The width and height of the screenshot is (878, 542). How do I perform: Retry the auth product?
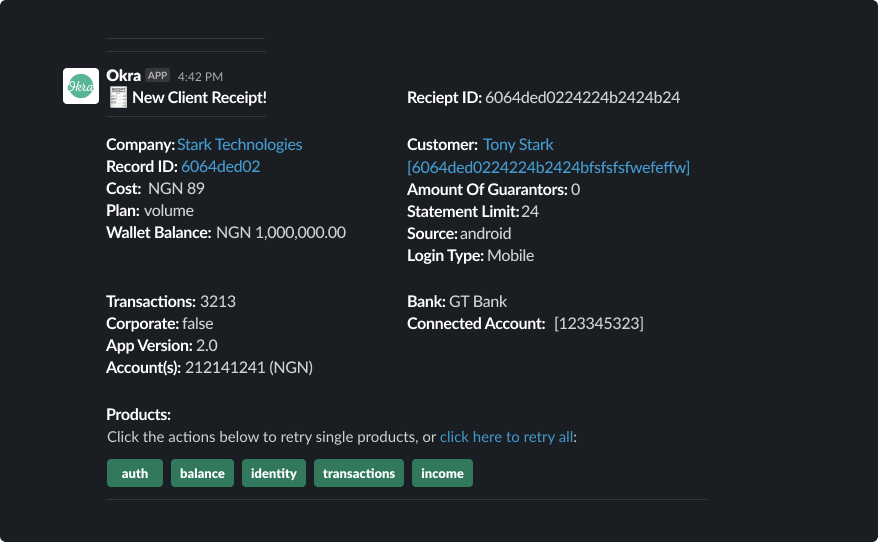135,473
